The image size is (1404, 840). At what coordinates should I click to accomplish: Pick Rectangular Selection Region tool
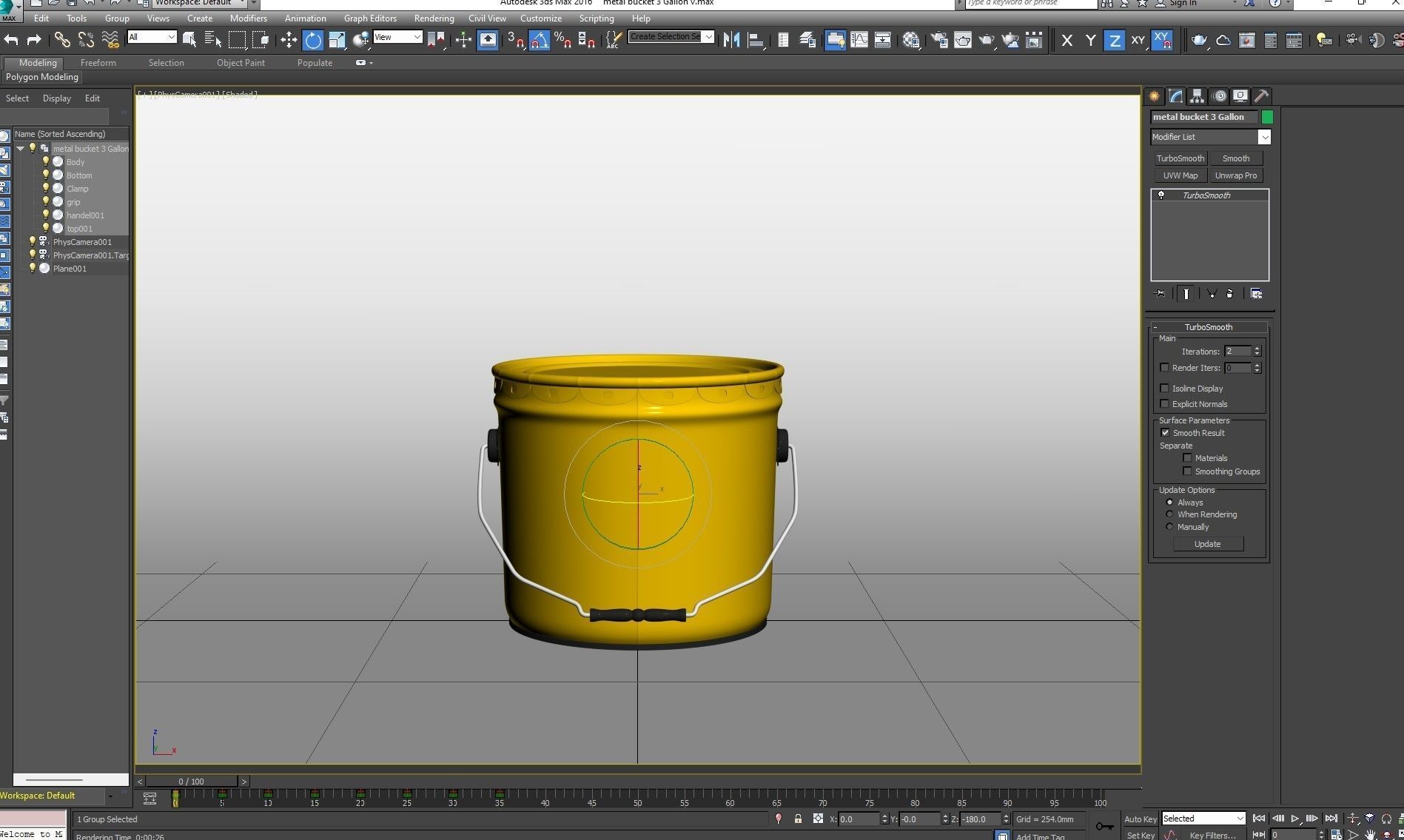237,40
